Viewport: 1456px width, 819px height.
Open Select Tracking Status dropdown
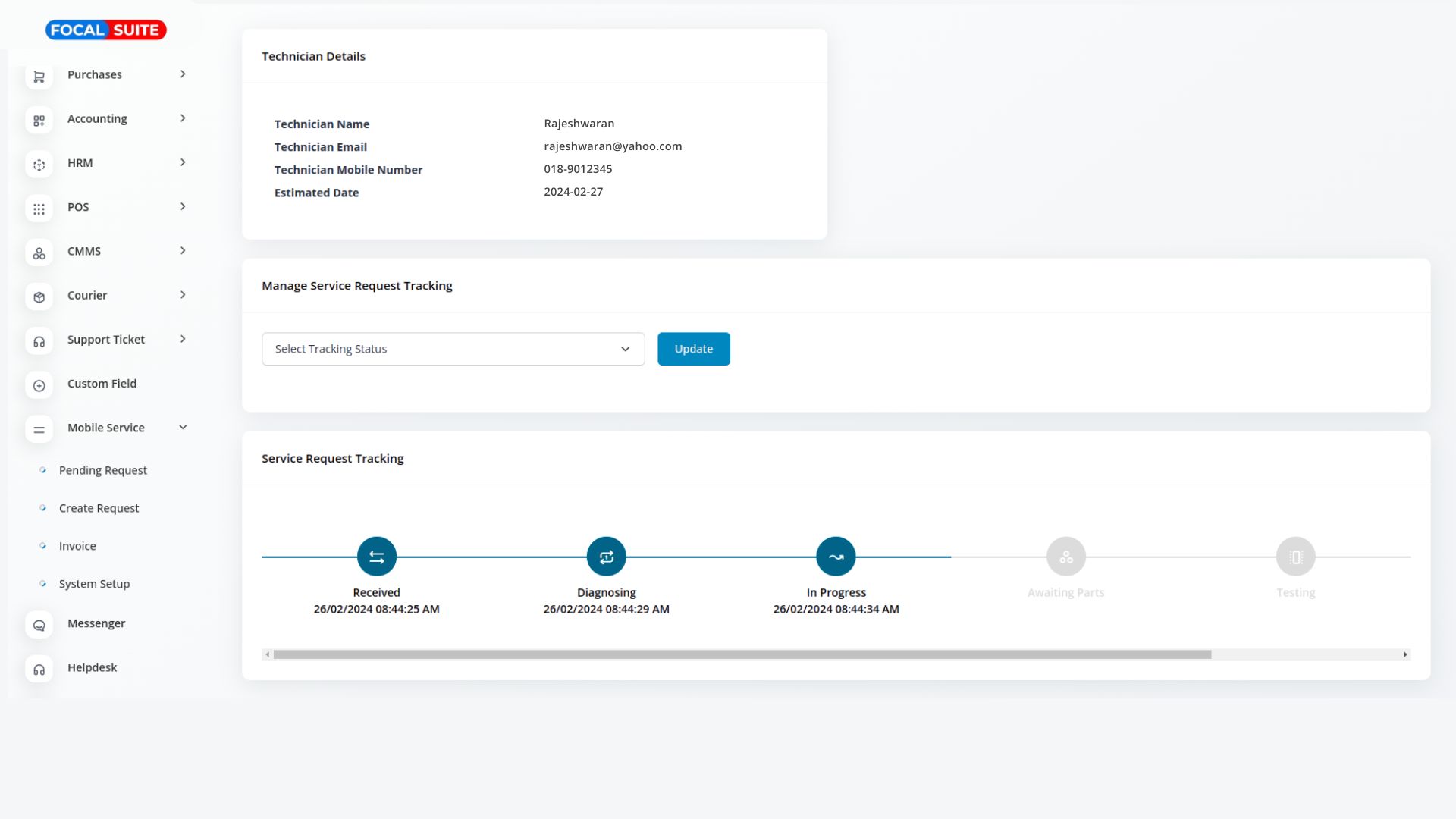tap(453, 349)
